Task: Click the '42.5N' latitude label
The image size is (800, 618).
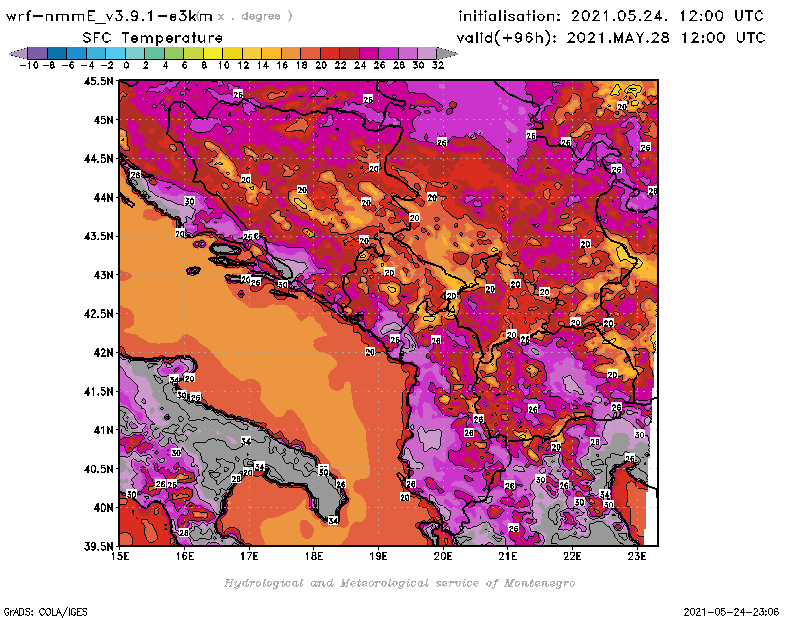Action: 98,313
